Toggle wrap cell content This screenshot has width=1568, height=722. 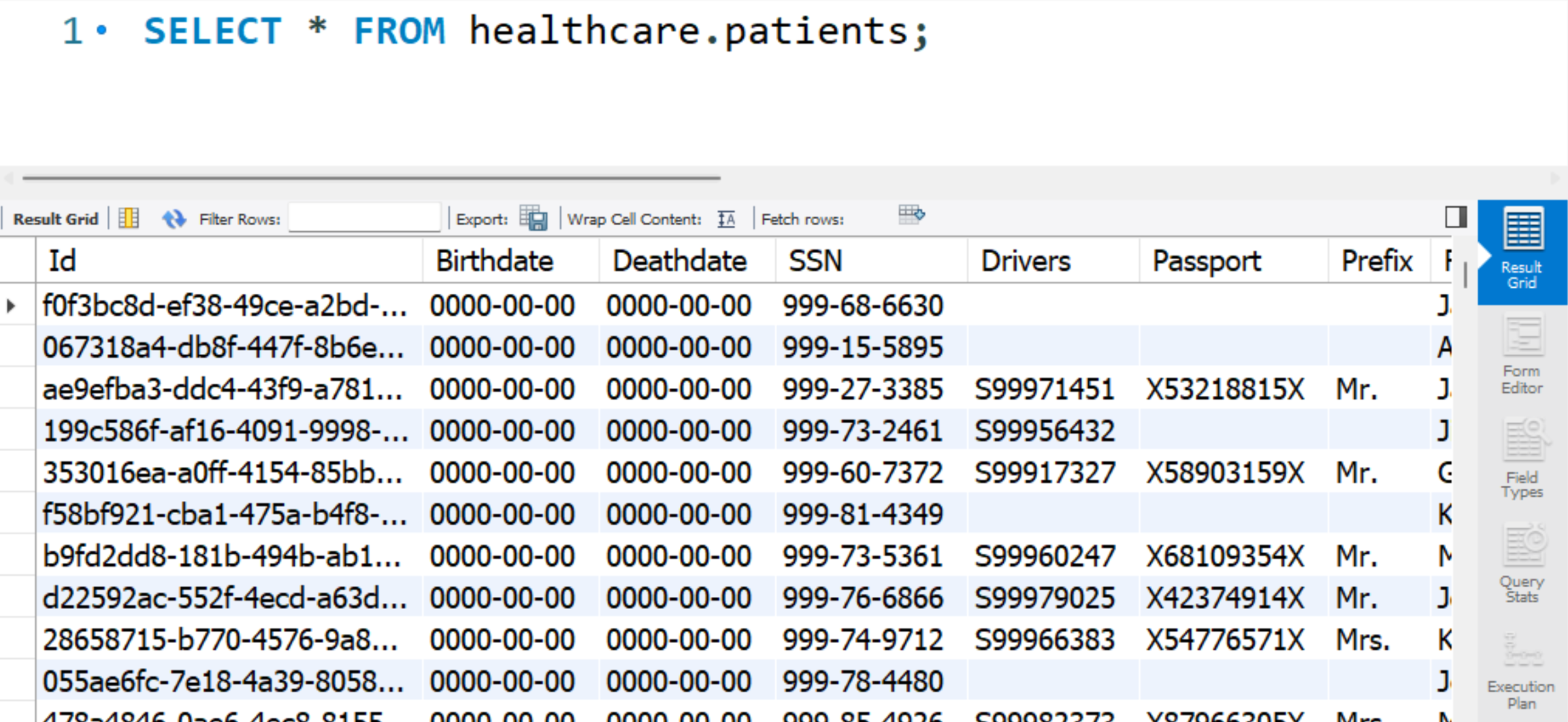727,219
